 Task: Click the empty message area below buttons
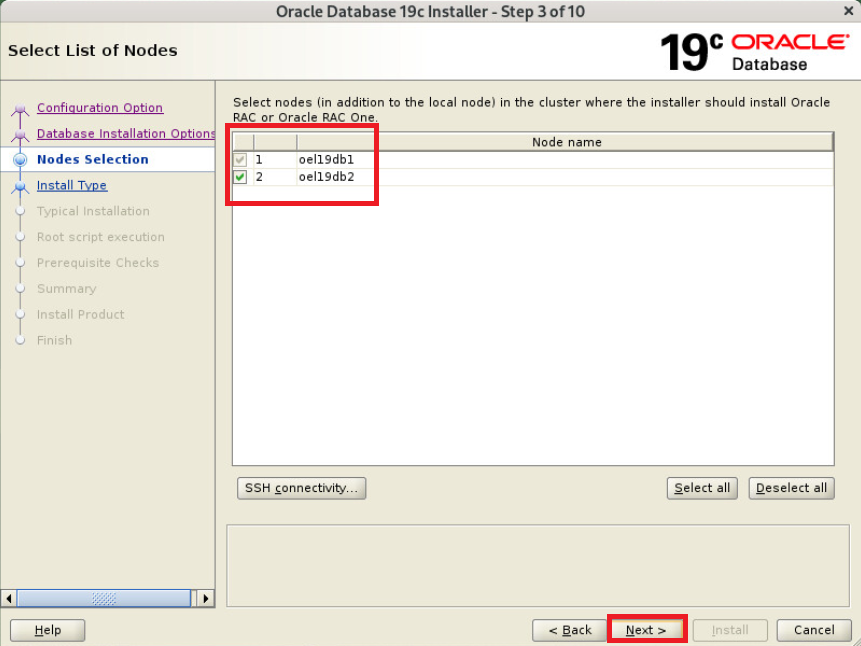coord(538,566)
